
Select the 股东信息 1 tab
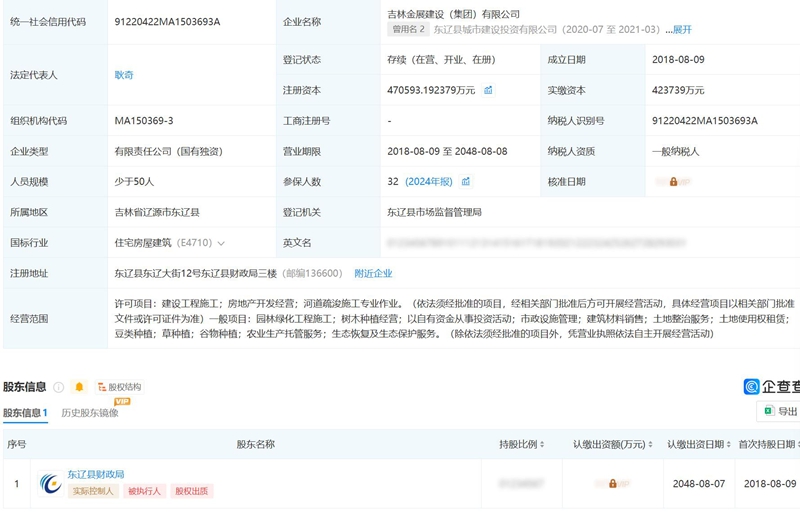pos(25,413)
